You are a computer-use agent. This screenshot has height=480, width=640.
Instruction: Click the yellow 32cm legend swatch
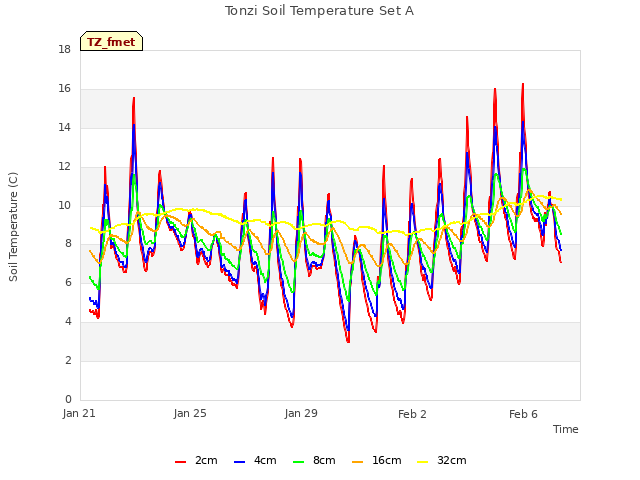pyautogui.click(x=422, y=462)
